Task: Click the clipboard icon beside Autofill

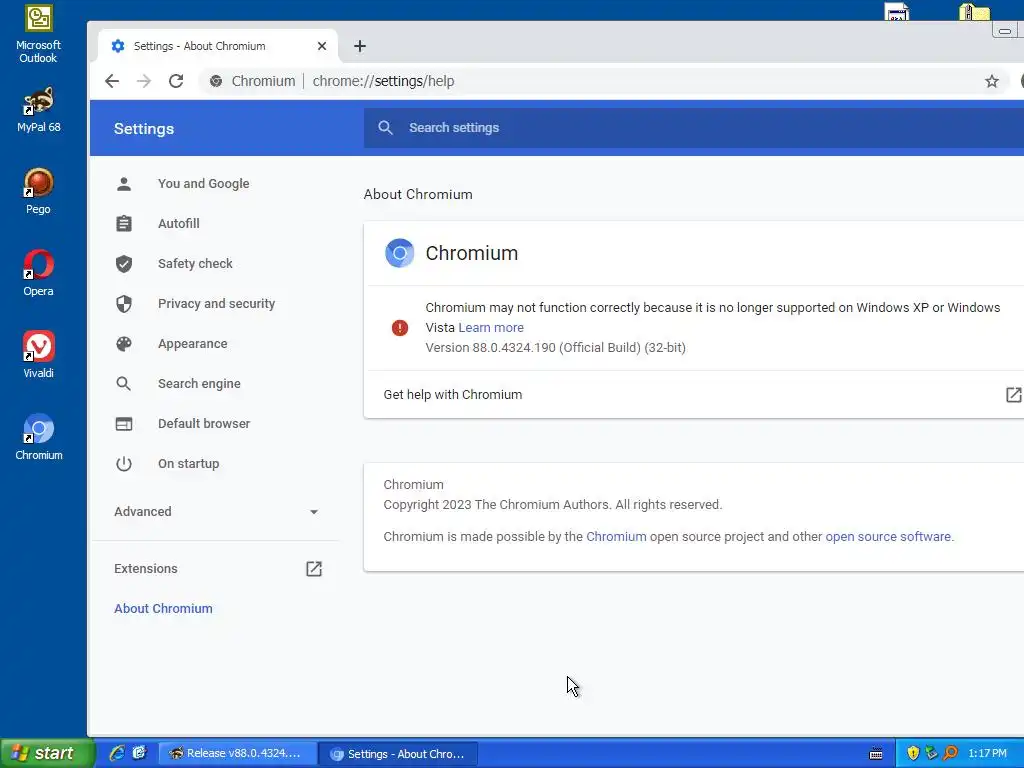Action: coord(124,223)
